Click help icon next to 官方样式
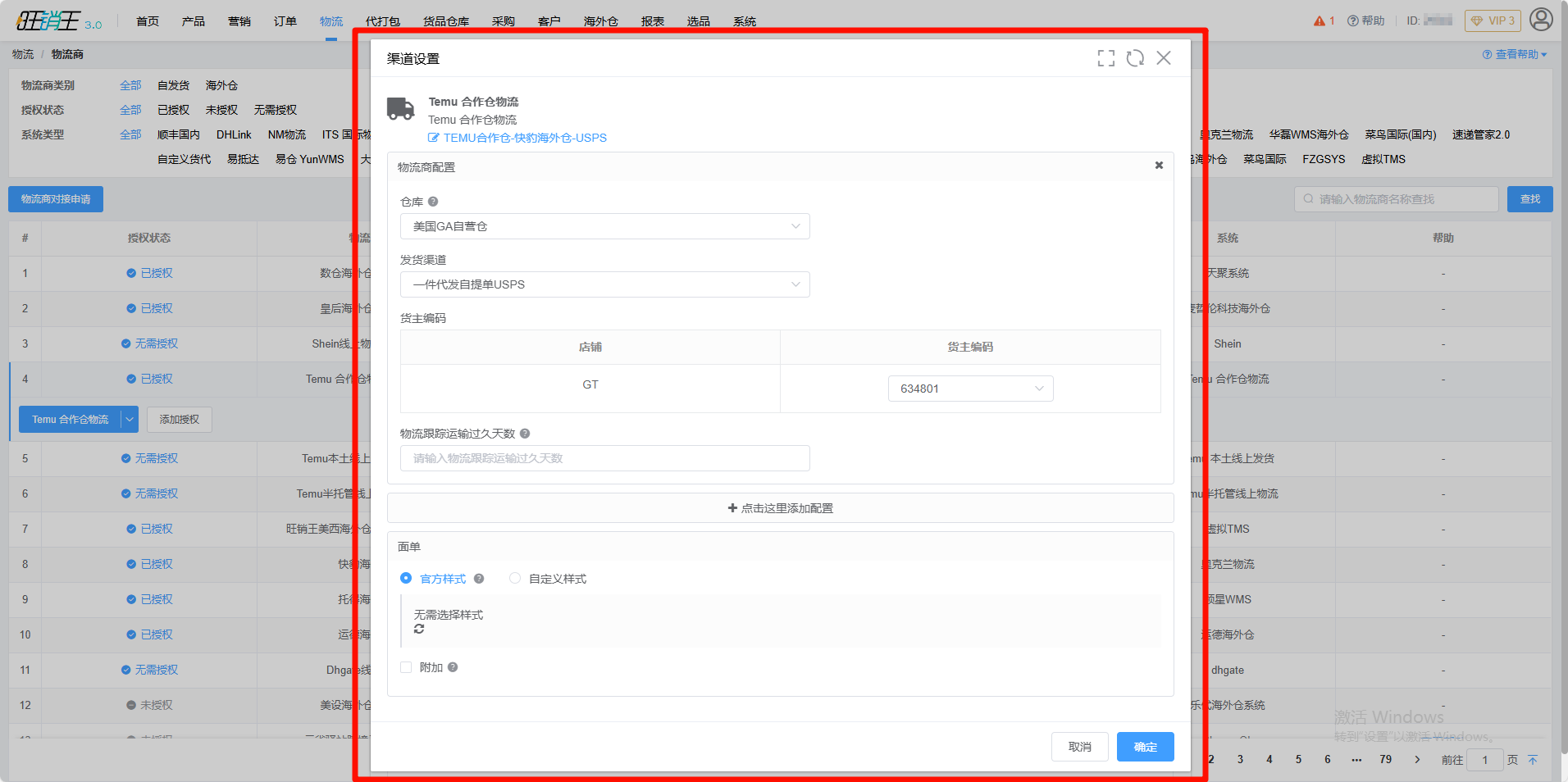The height and width of the screenshot is (782, 1568). point(479,579)
